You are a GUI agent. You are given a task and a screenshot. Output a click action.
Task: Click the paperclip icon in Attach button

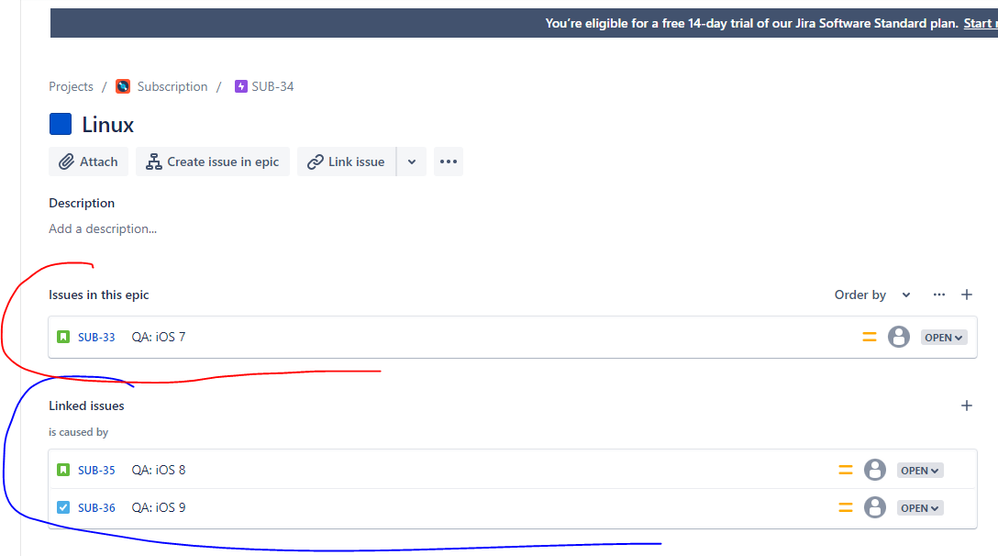66,162
